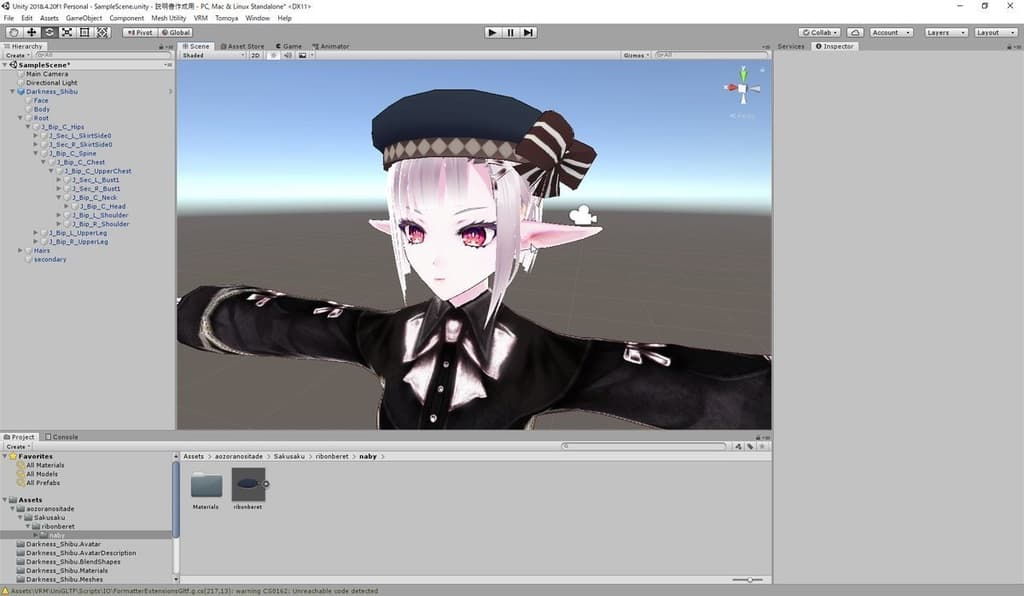Open the VRM menu

201,18
